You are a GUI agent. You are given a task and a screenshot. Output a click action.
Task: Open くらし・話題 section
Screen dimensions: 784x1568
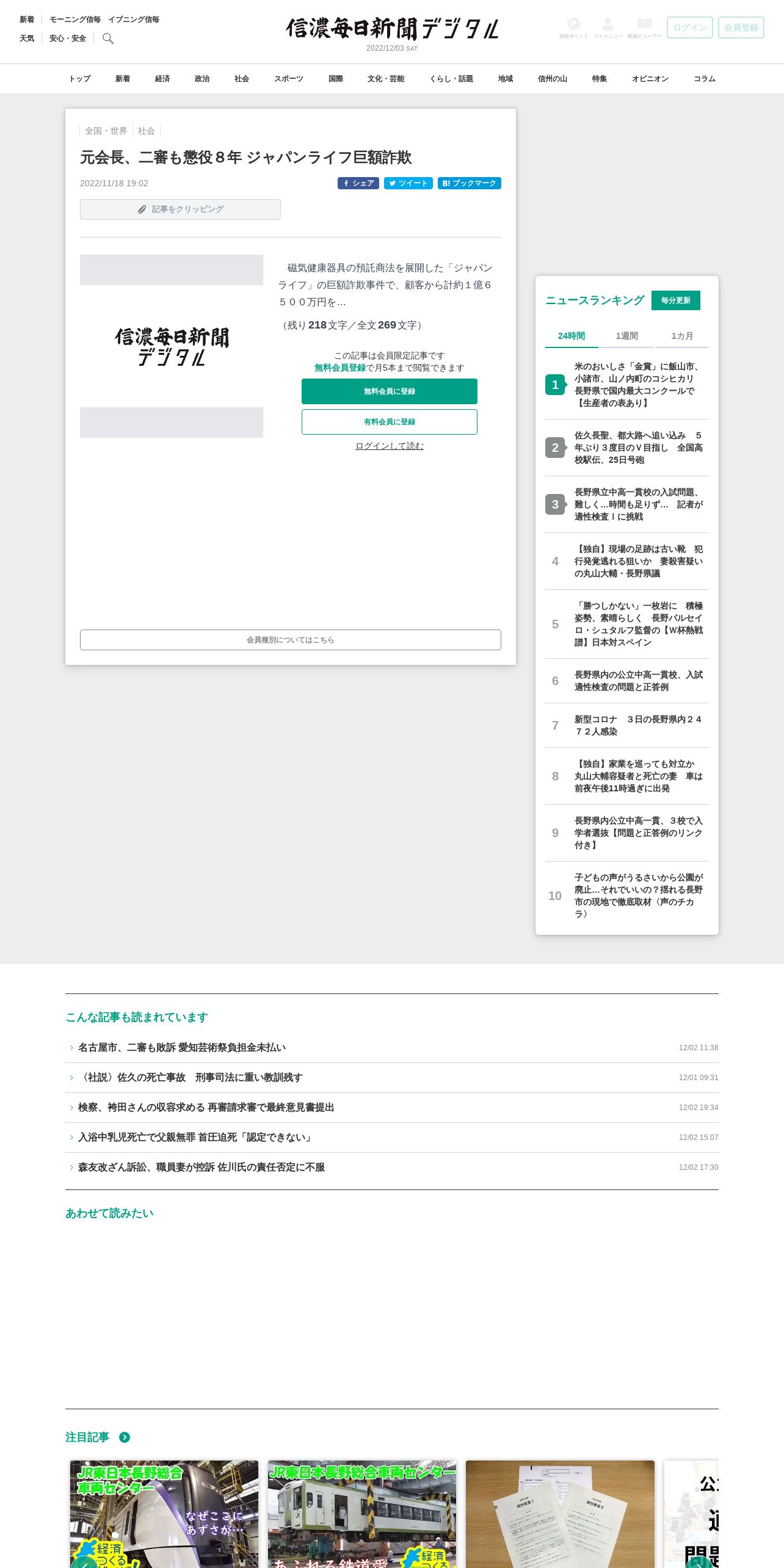451,79
